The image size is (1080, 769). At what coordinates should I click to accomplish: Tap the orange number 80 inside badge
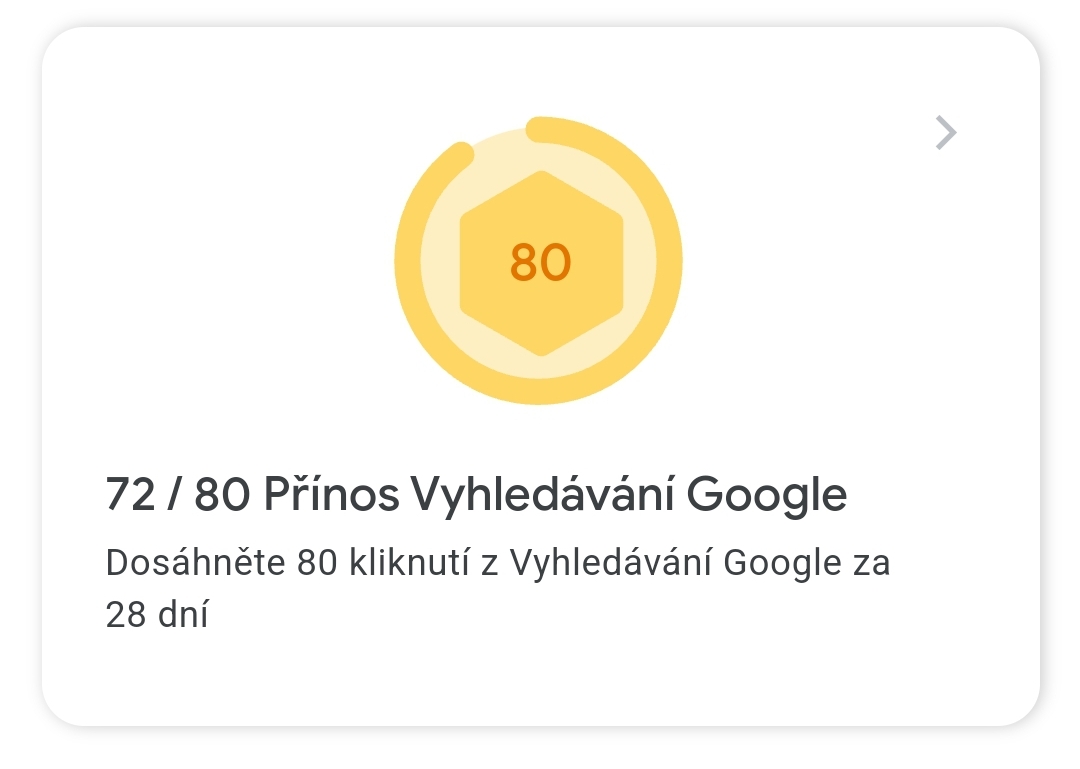point(541,263)
